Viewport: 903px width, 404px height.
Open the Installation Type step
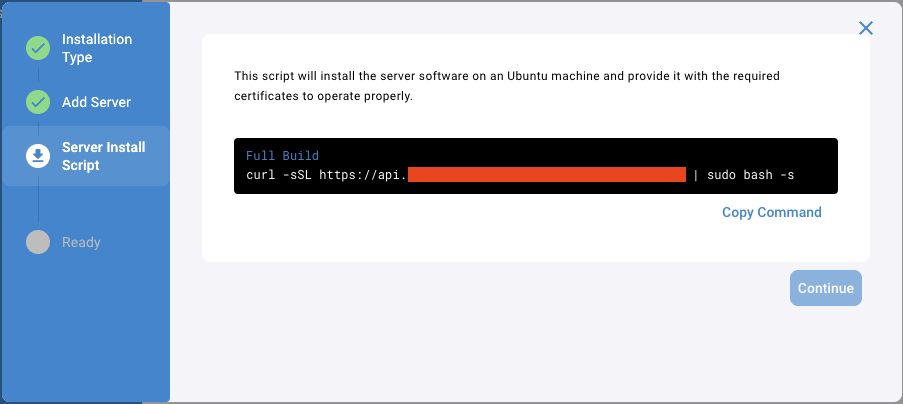tap(97, 48)
